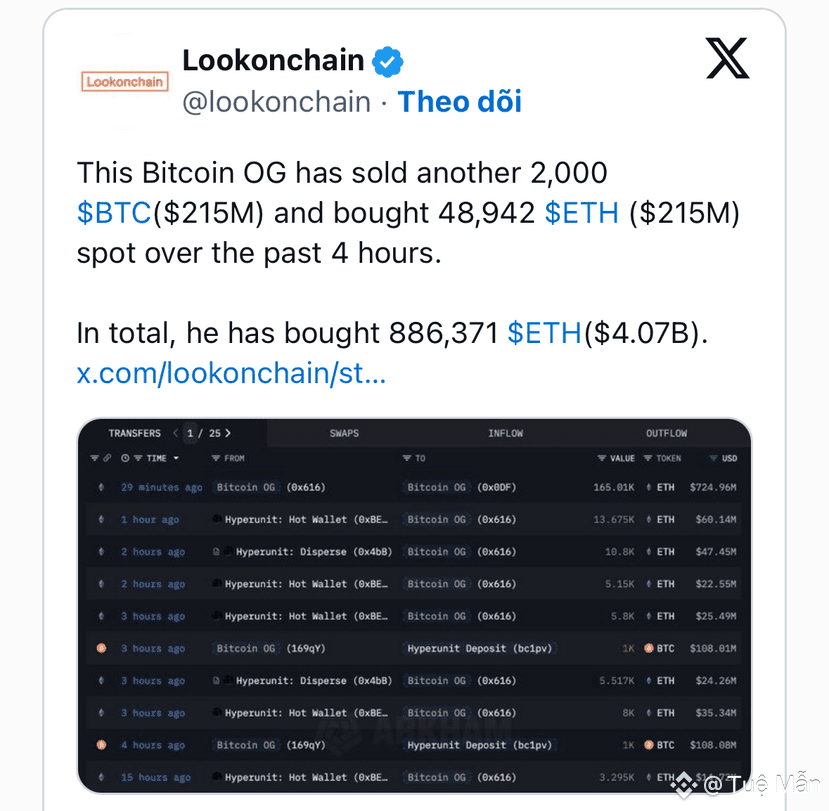The image size is (829, 811).
Task: Click the clock icon beside TIME
Action: 125,458
